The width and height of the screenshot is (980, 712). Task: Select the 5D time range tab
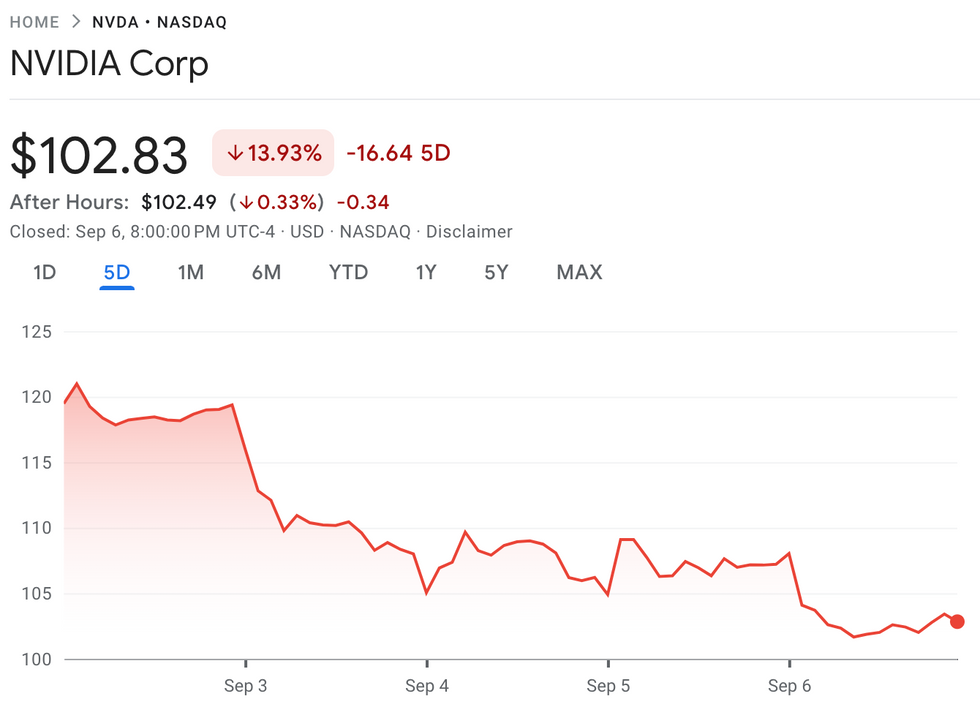coord(117,272)
